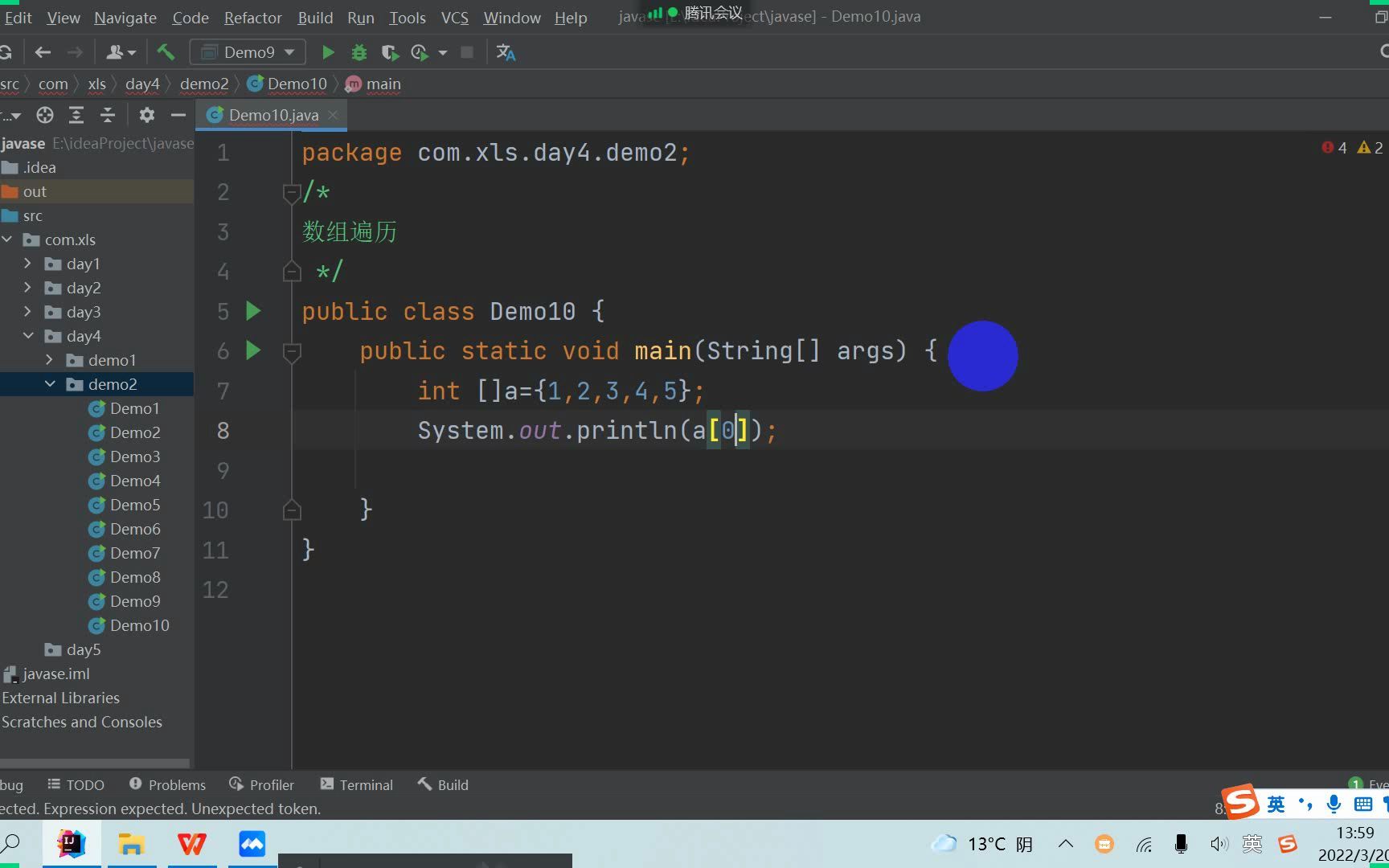
Task: Collapse All in the project panel
Action: pyautogui.click(x=108, y=115)
